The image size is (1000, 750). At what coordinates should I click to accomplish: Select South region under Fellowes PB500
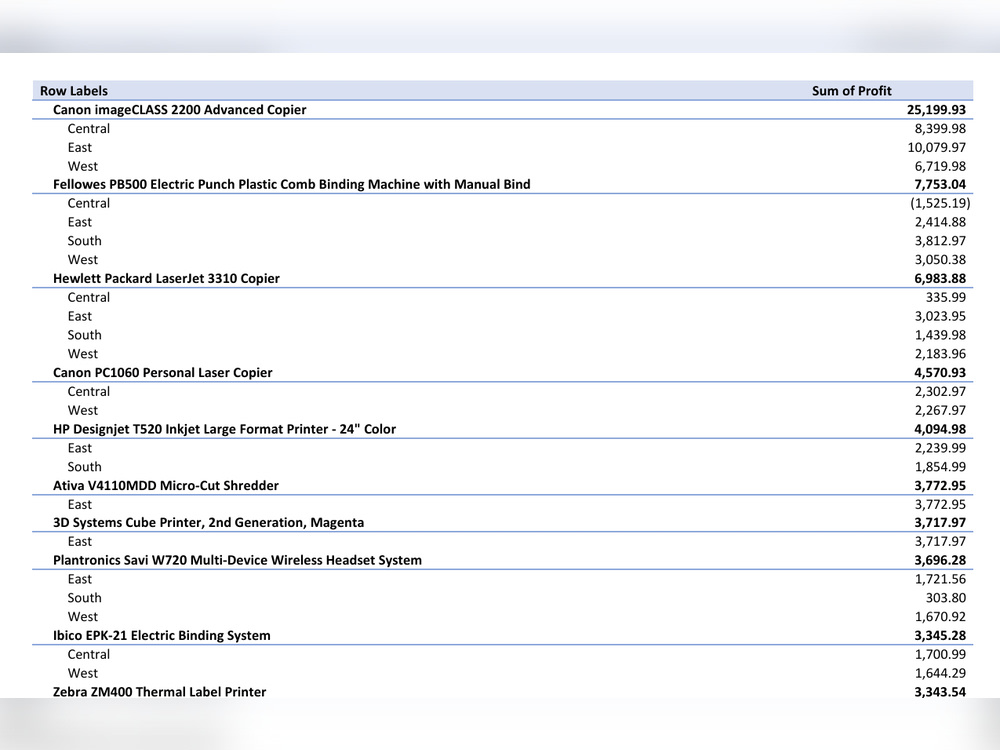(85, 241)
